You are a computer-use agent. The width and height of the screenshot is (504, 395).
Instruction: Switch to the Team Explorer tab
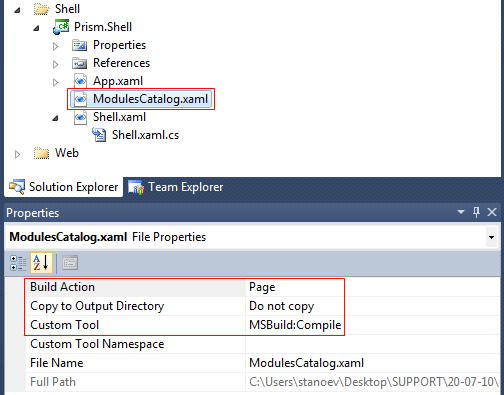[x=175, y=187]
